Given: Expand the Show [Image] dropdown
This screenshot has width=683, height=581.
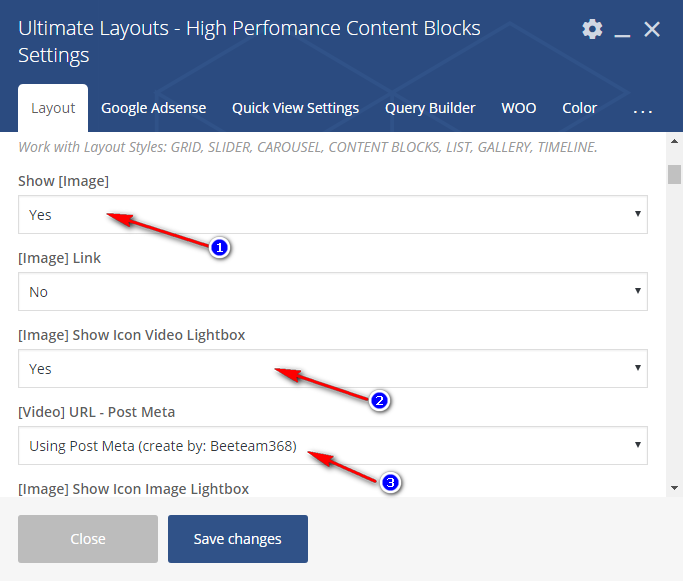Looking at the screenshot, I should pyautogui.click(x=332, y=214).
